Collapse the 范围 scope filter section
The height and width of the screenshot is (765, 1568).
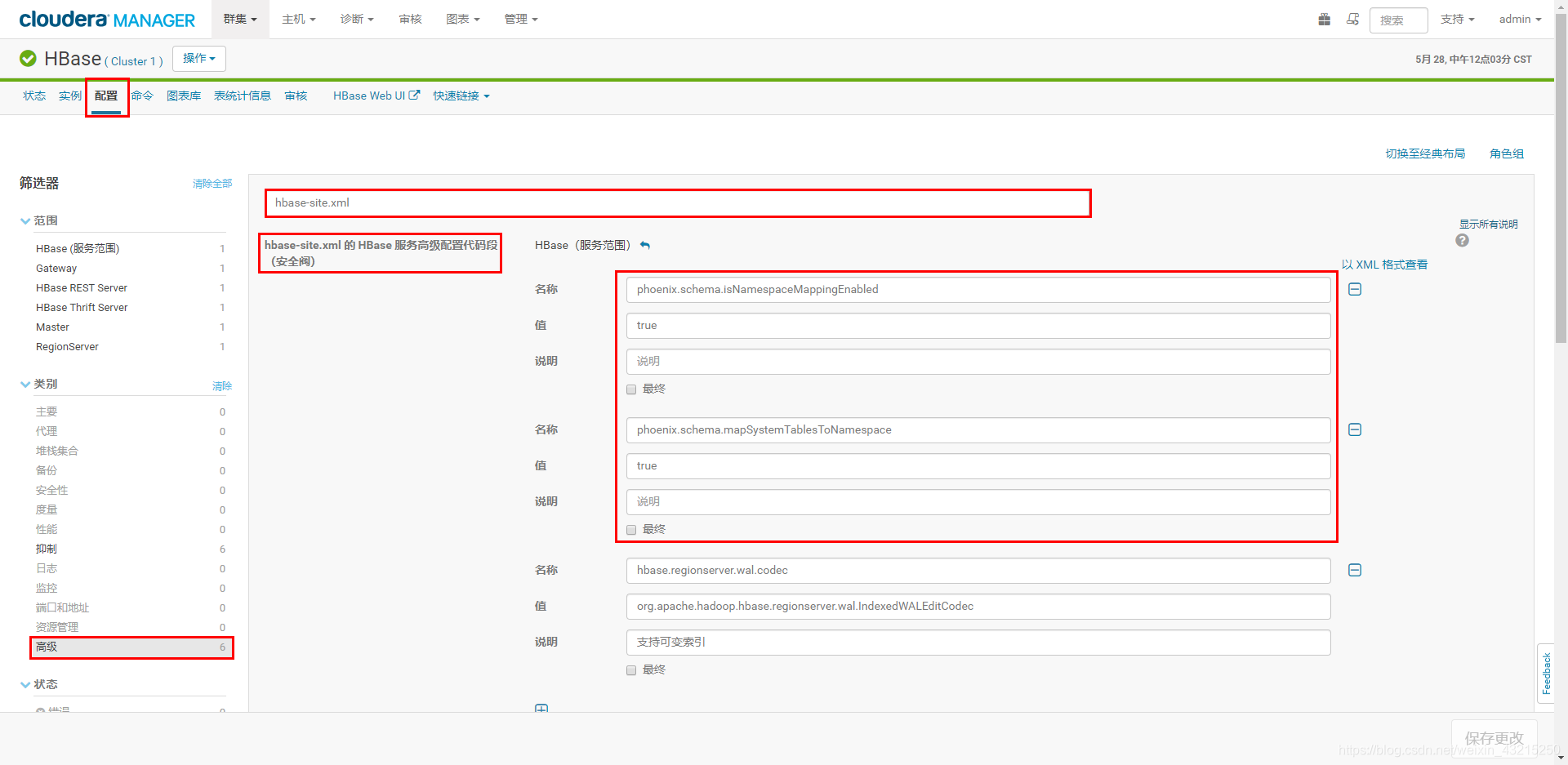point(39,220)
